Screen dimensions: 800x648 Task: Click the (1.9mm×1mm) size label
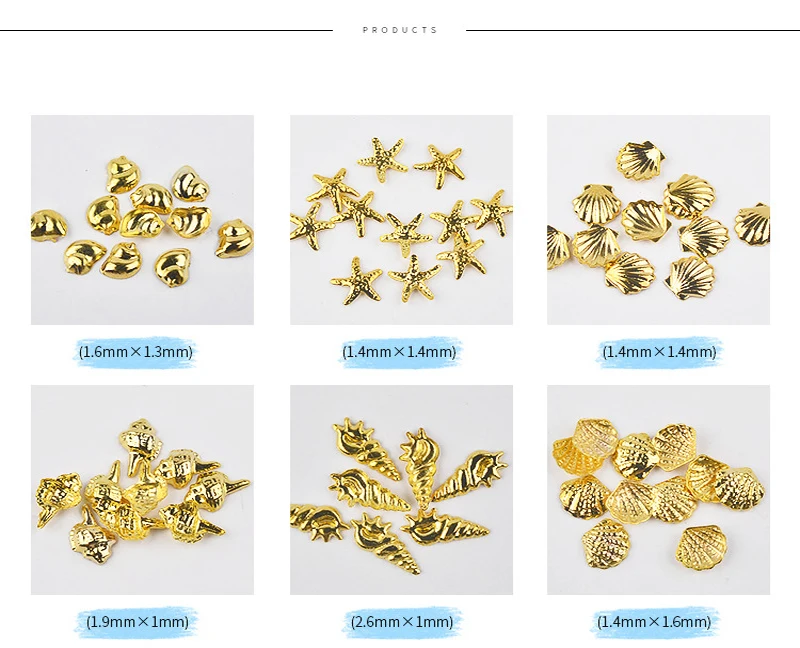(137, 621)
